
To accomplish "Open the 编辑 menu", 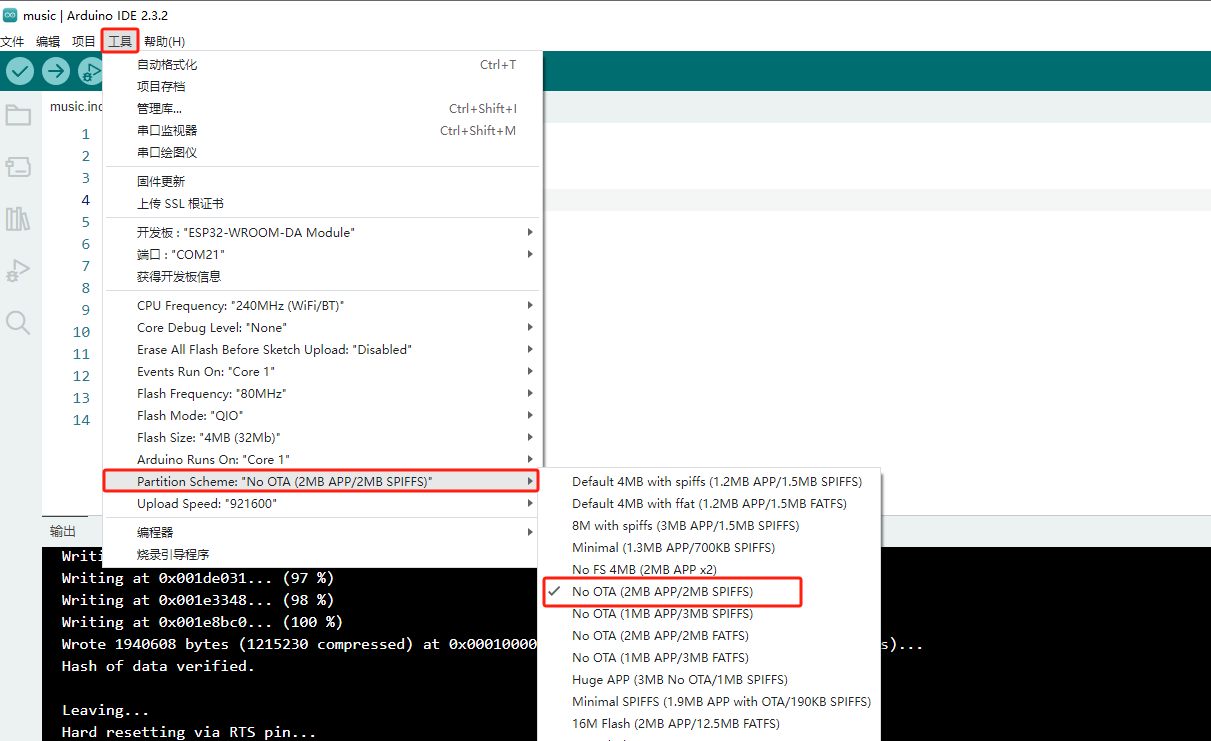I will click(48, 41).
